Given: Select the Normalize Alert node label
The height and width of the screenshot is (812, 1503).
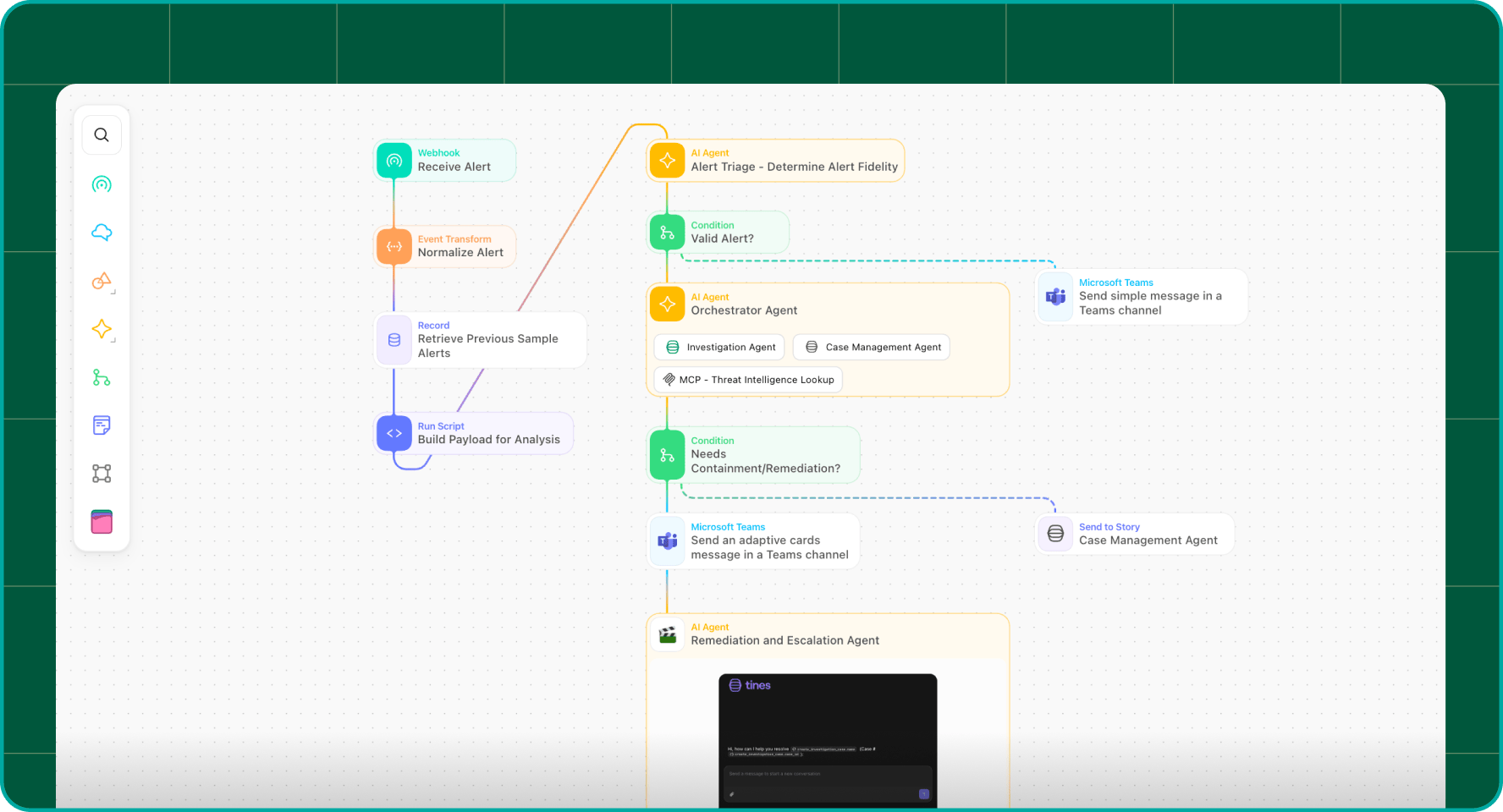Looking at the screenshot, I should 460,253.
